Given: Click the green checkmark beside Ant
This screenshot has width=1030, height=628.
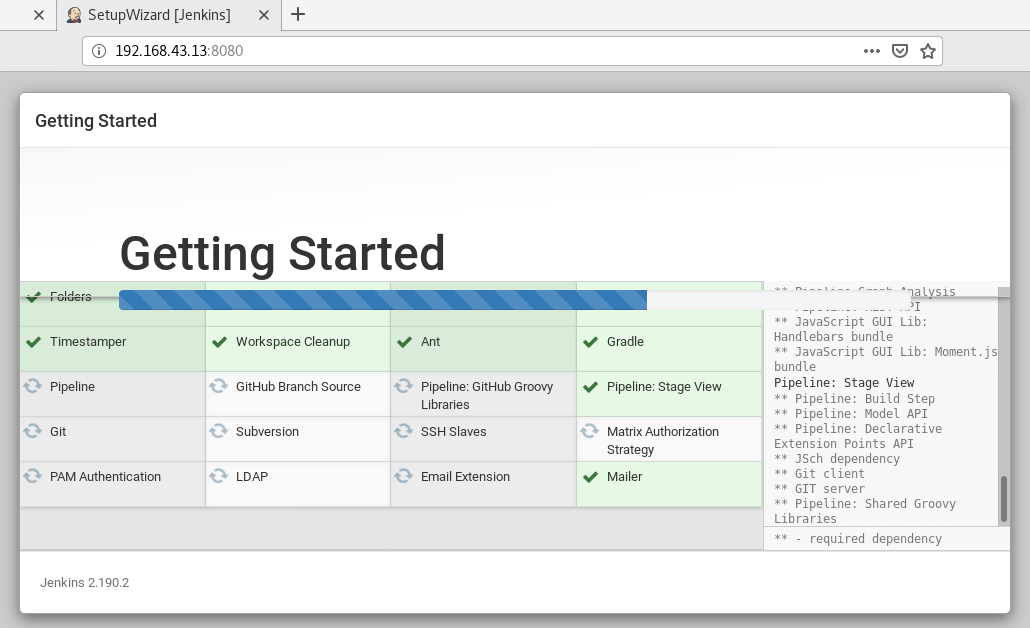Looking at the screenshot, I should tap(405, 342).
